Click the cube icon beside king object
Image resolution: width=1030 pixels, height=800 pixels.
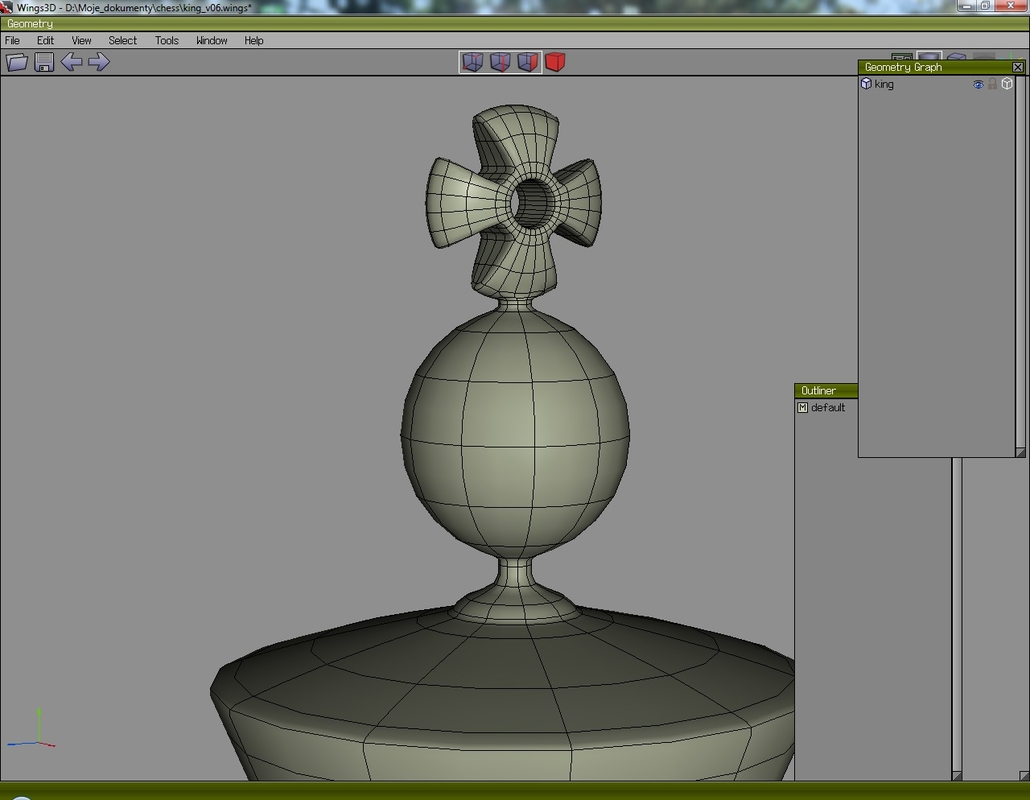tap(866, 85)
